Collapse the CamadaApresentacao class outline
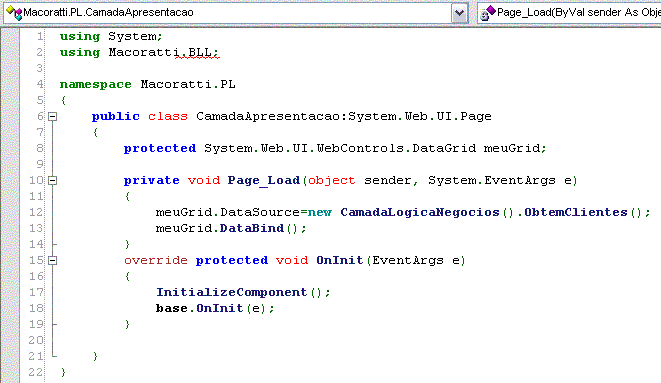Screen dimensions: 661x383 (x=52, y=116)
